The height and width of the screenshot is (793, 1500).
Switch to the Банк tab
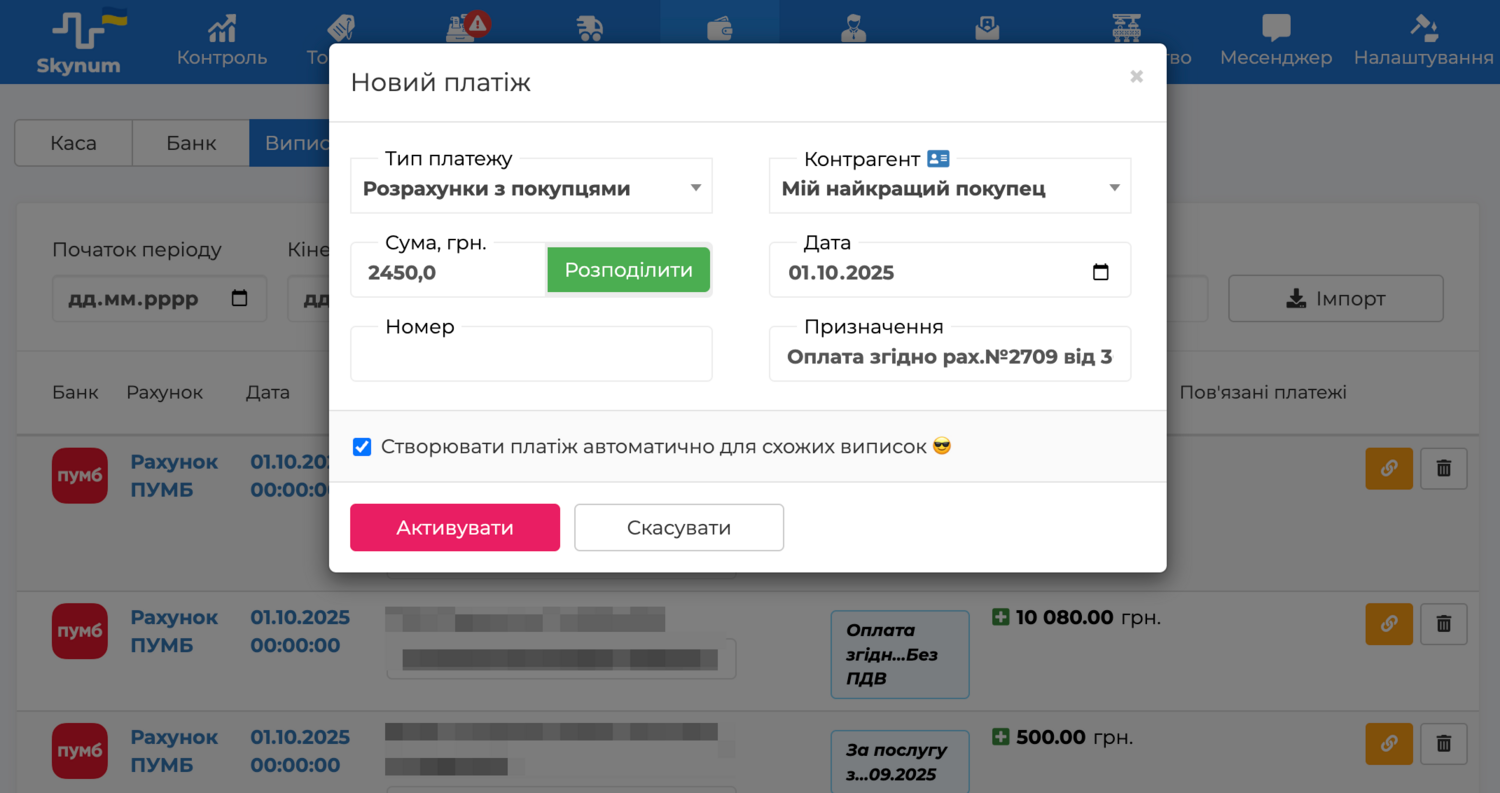[x=191, y=143]
